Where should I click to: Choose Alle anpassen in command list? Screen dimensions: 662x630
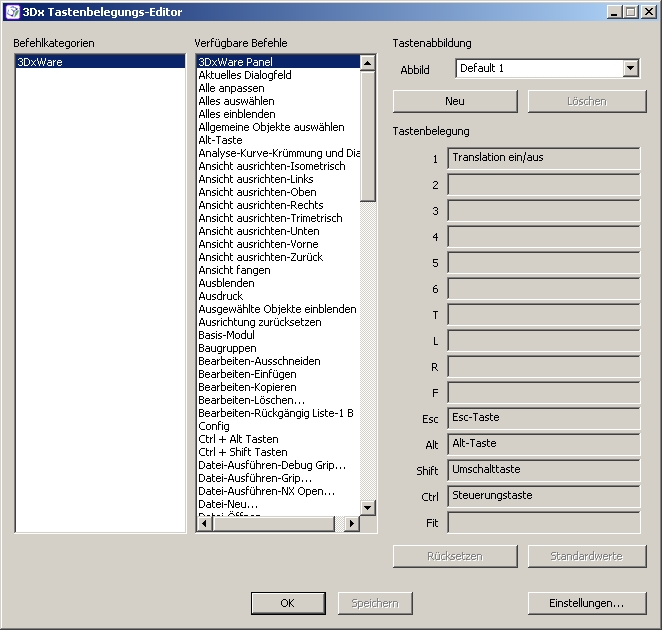(278, 88)
